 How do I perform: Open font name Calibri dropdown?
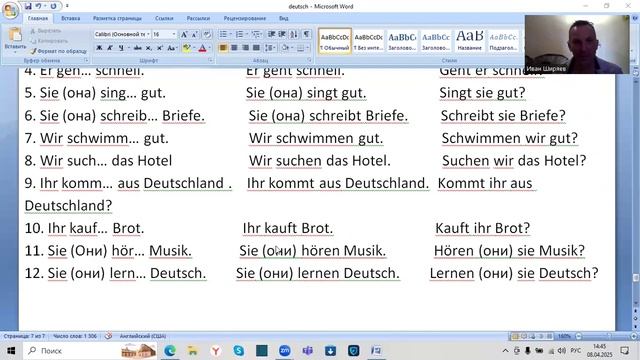pos(148,34)
